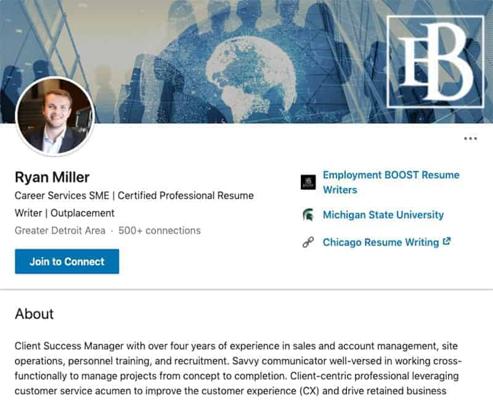Screen dimensions: 493x400
Task: Click the Greater Detroit Area location text
Action: pyautogui.click(x=60, y=230)
